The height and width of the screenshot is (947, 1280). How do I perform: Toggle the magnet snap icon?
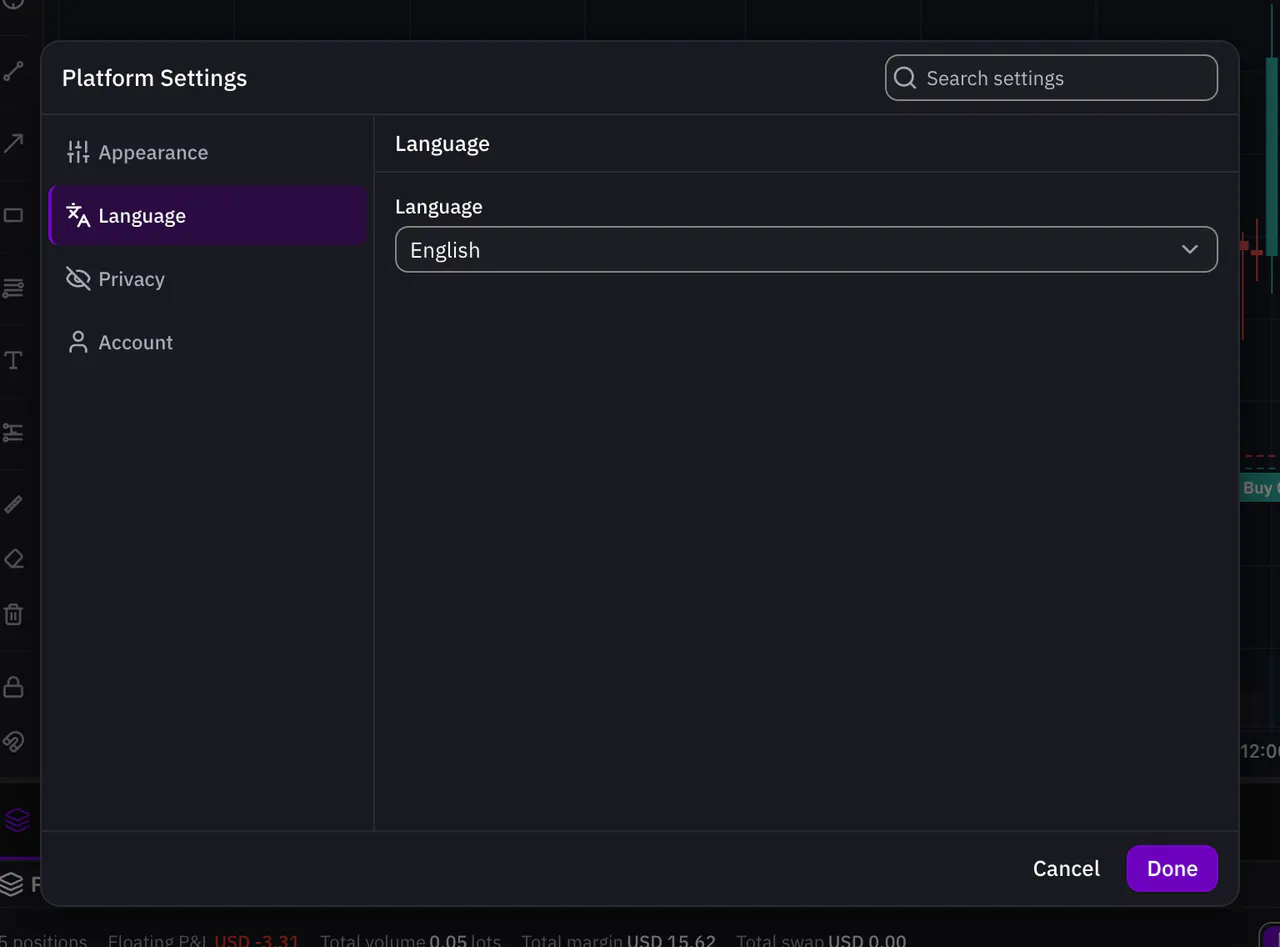13,741
